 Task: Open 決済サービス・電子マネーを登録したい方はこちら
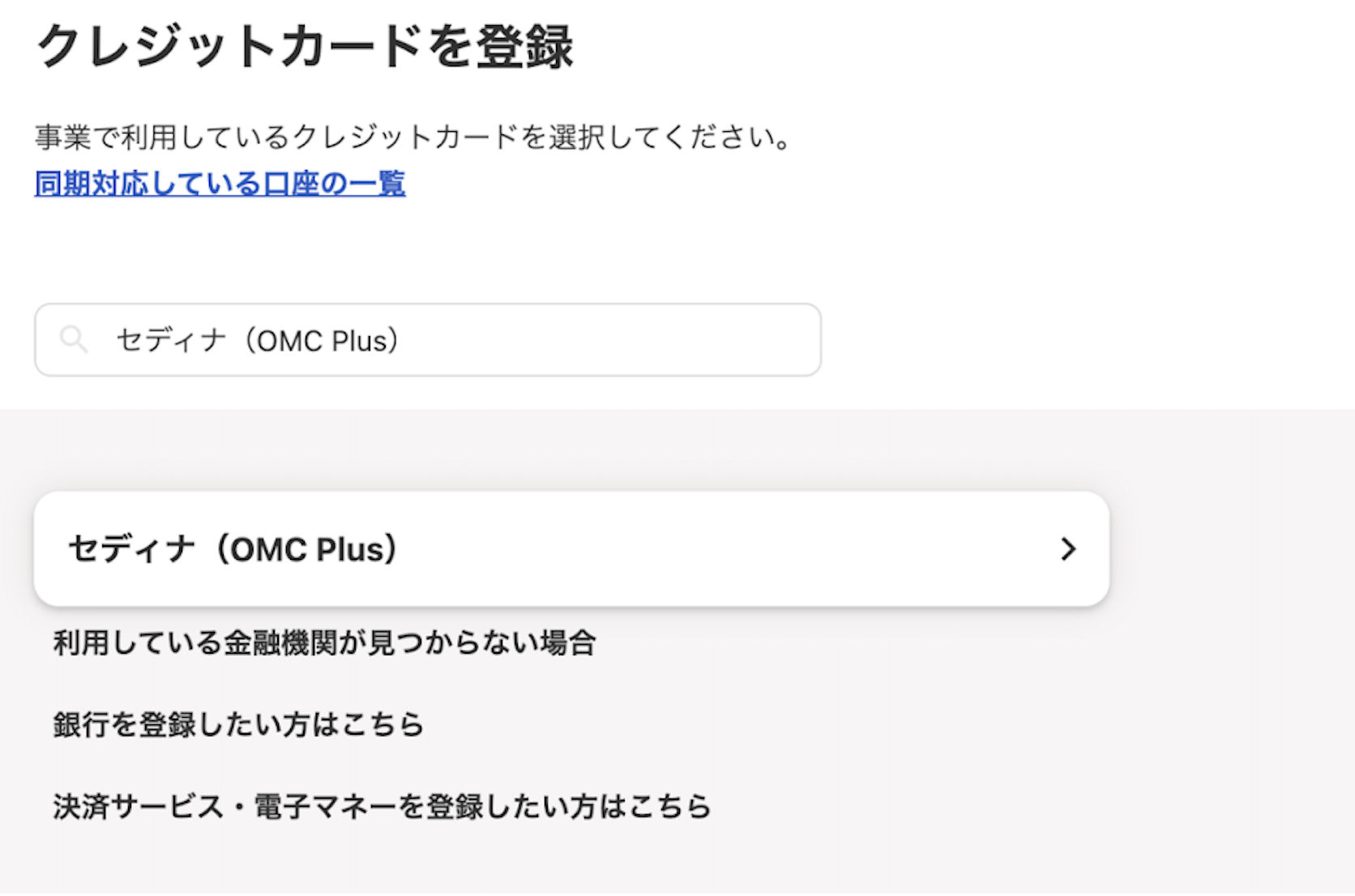pos(382,807)
